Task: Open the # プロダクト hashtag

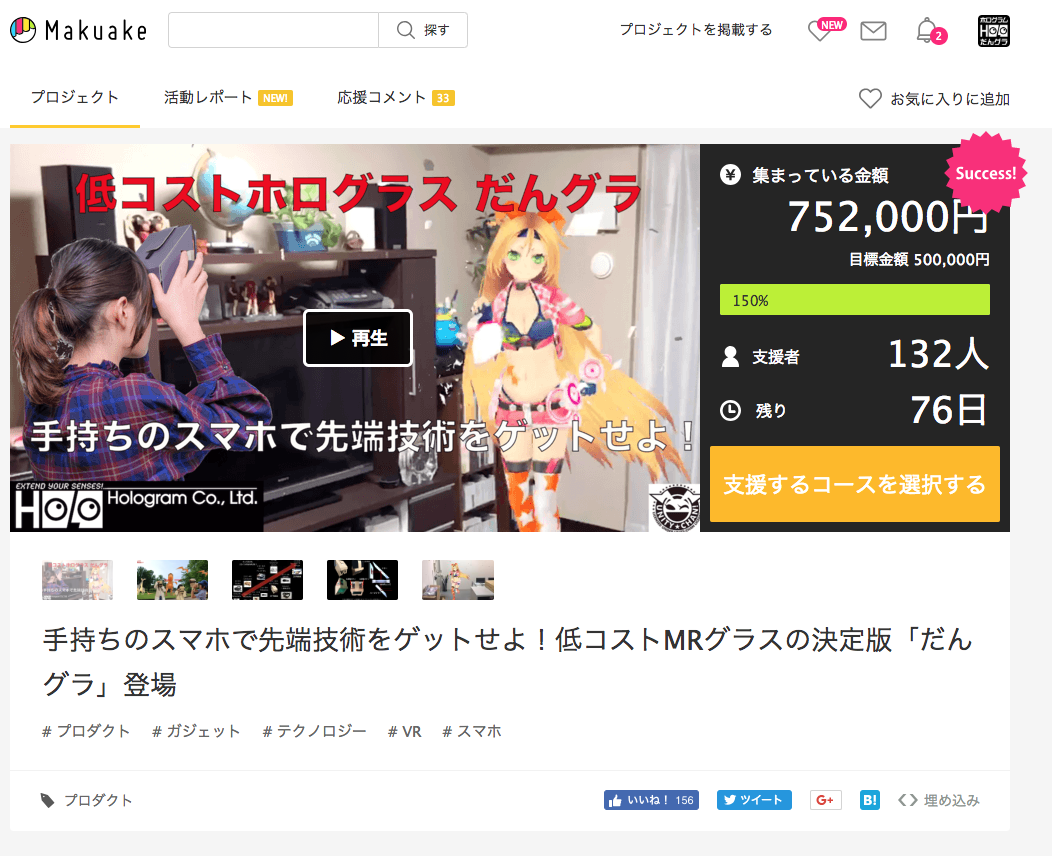Action: pos(86,731)
